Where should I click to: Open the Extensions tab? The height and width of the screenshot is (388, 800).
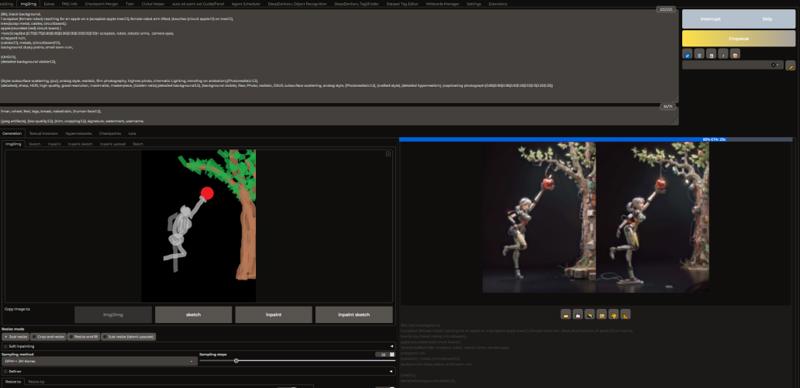point(498,4)
